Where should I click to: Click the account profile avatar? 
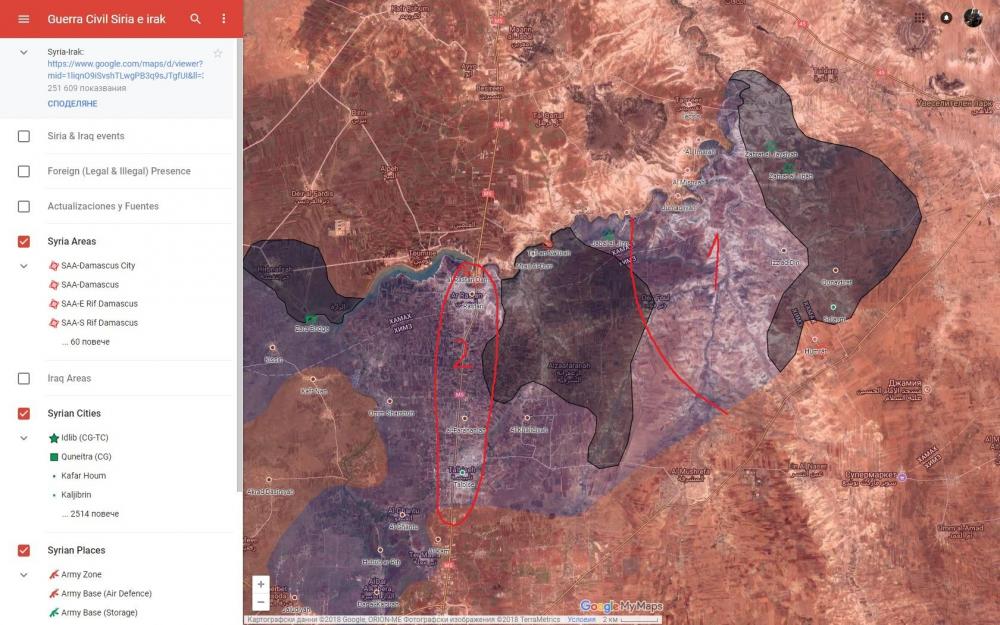973,18
